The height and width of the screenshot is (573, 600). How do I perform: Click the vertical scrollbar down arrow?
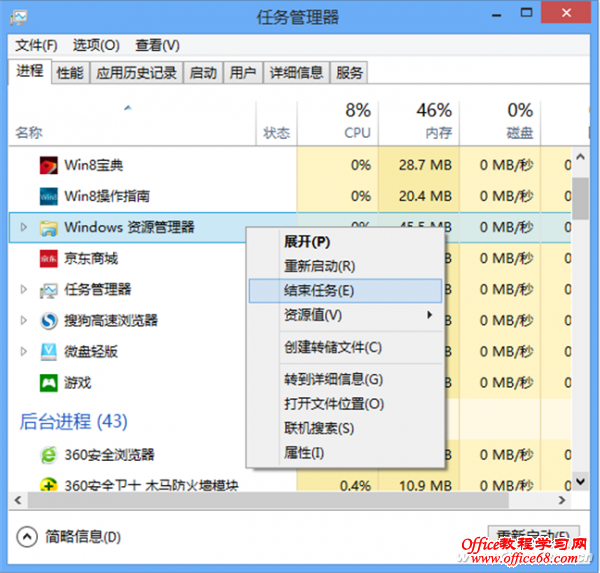tap(581, 481)
